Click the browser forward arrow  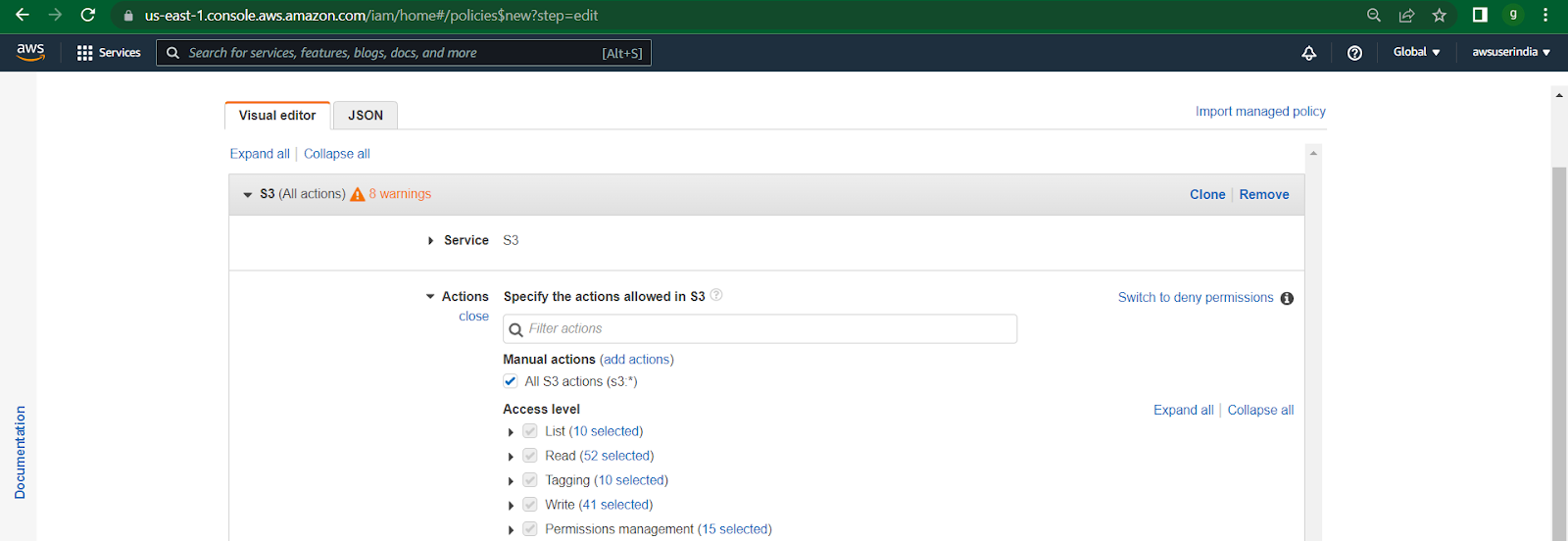55,15
